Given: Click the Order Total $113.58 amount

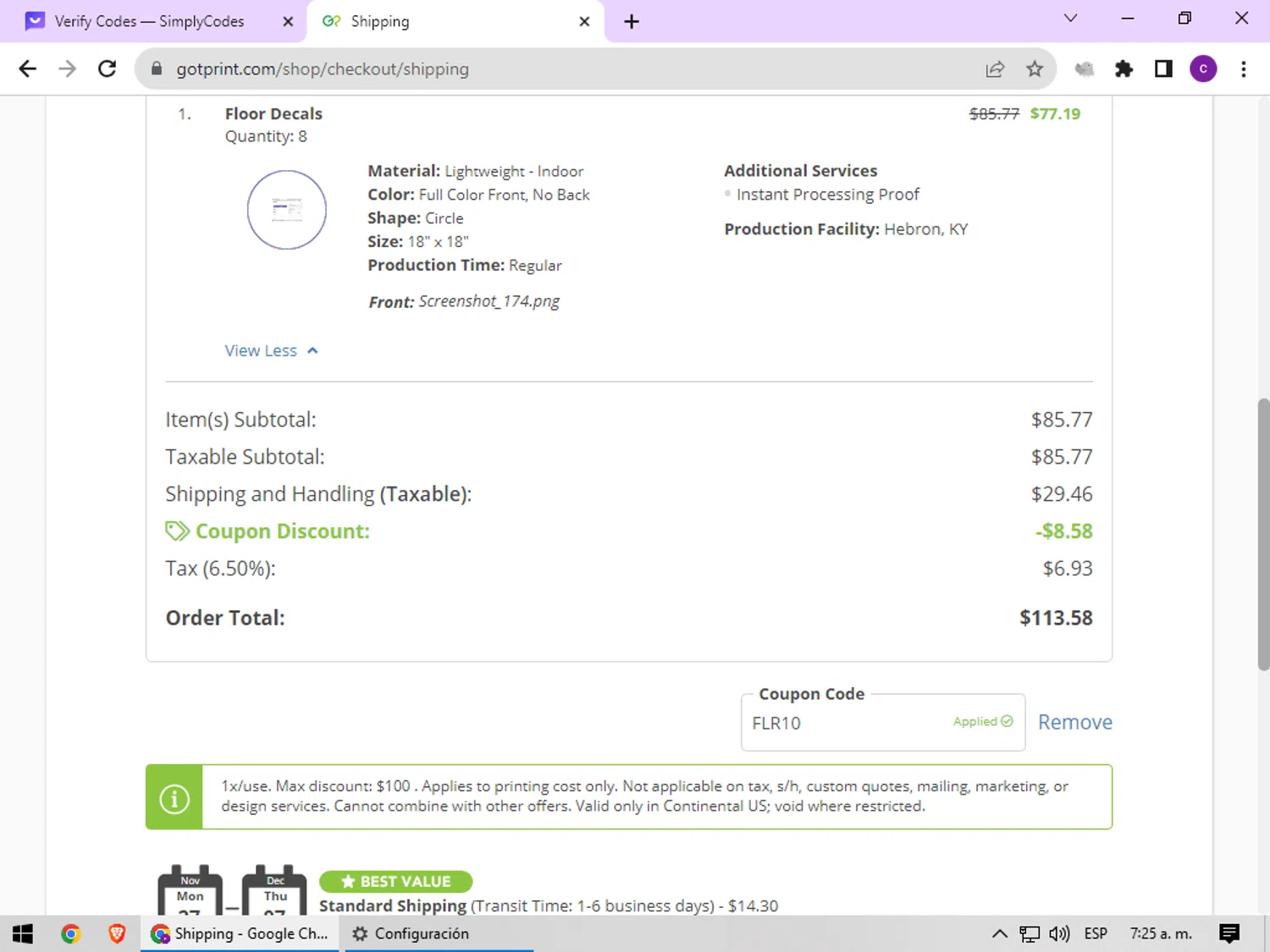Looking at the screenshot, I should (x=1056, y=618).
